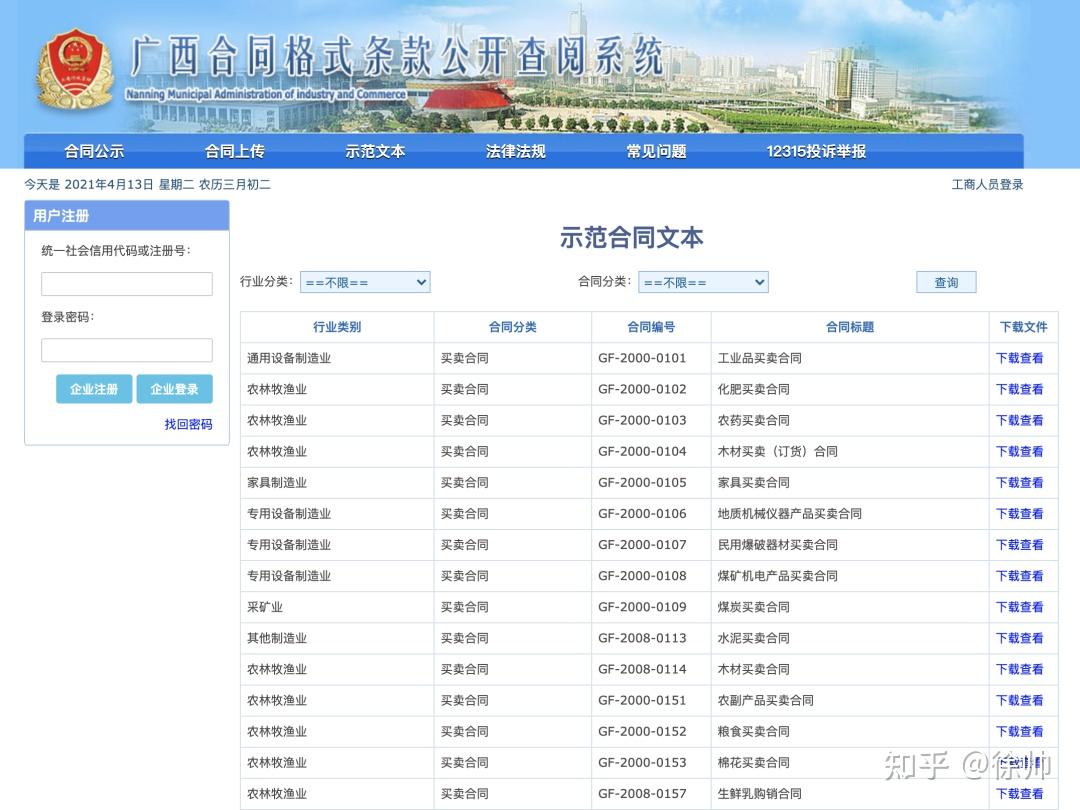
Task: Click the 登录密码 password field
Action: [x=126, y=349]
